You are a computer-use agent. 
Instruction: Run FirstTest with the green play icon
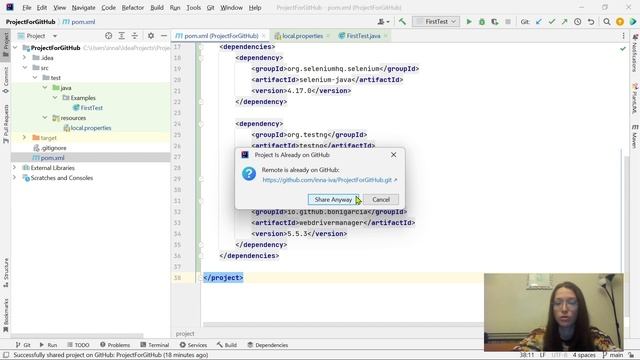469,22
